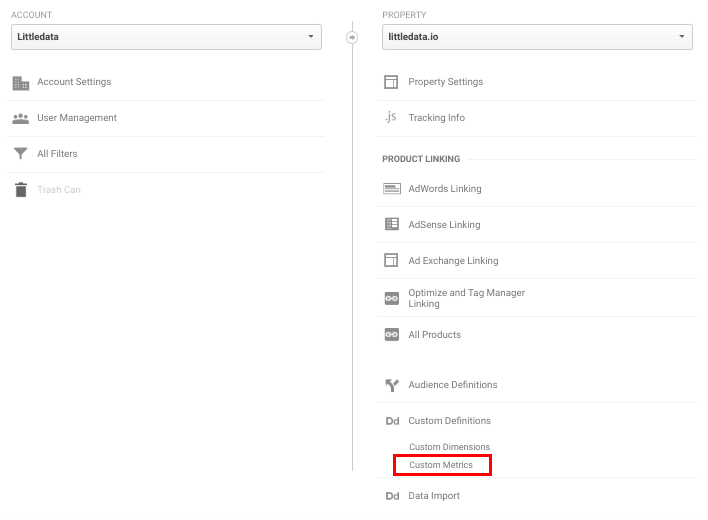This screenshot has height=520, width=708.
Task: Open All Products
Action: [434, 334]
